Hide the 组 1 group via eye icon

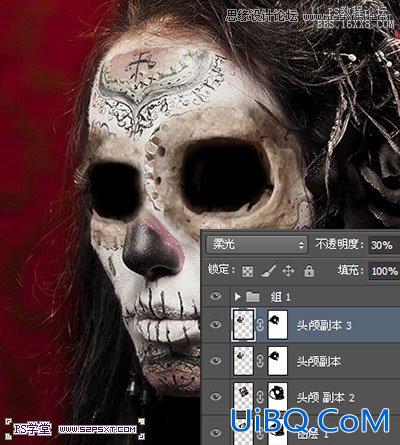(216, 296)
